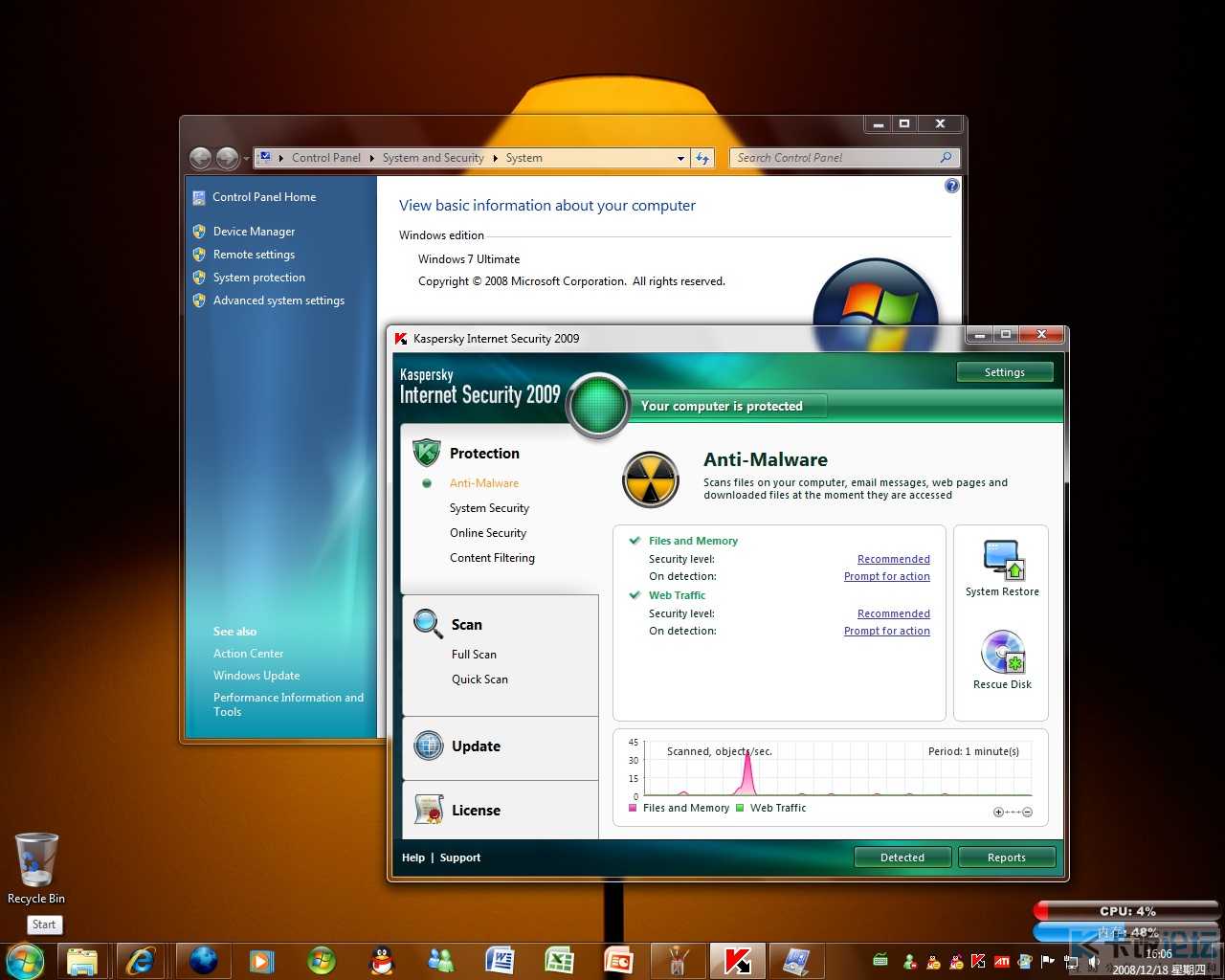Image resolution: width=1225 pixels, height=980 pixels.
Task: Expand the arrow after Control Panel breadcrumb
Action: [x=372, y=158]
